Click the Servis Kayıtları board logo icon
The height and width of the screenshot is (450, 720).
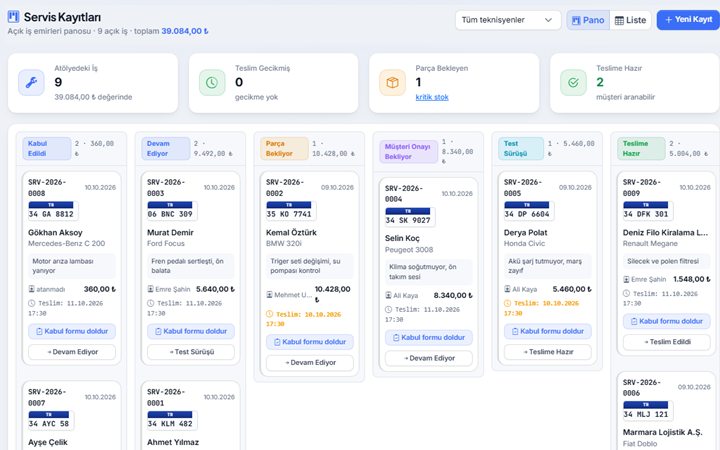click(x=13, y=17)
